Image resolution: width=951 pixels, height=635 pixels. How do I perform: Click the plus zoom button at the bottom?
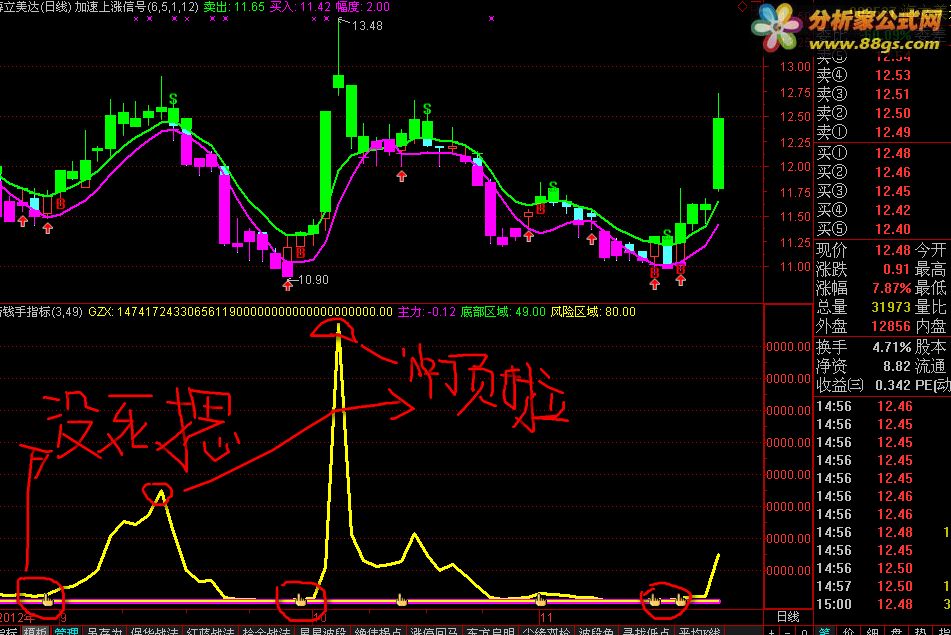pos(771,631)
